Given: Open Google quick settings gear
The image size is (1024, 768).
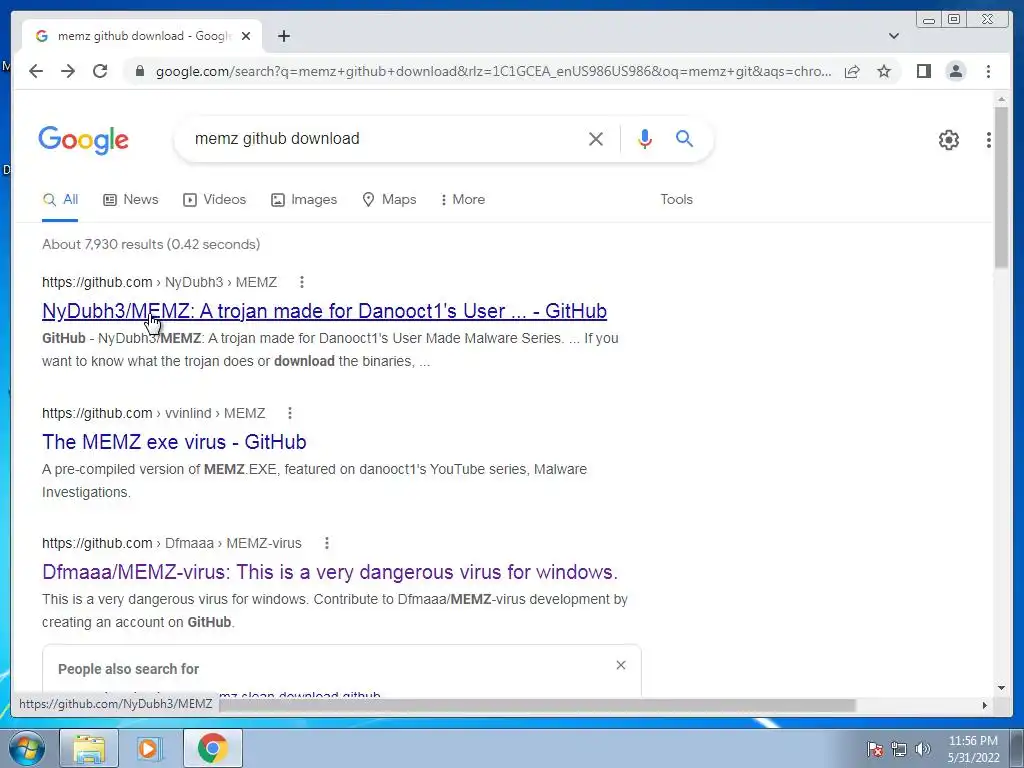Looking at the screenshot, I should tap(948, 140).
